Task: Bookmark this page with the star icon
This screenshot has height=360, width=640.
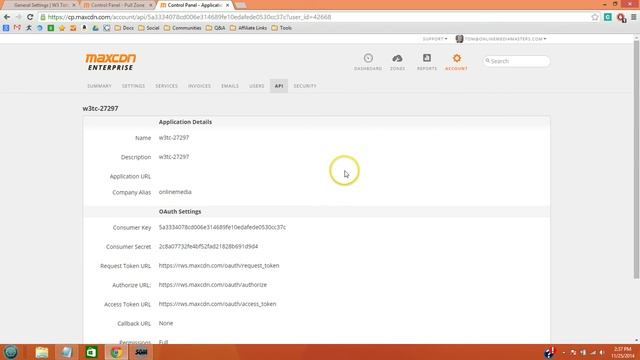Action: point(595,17)
